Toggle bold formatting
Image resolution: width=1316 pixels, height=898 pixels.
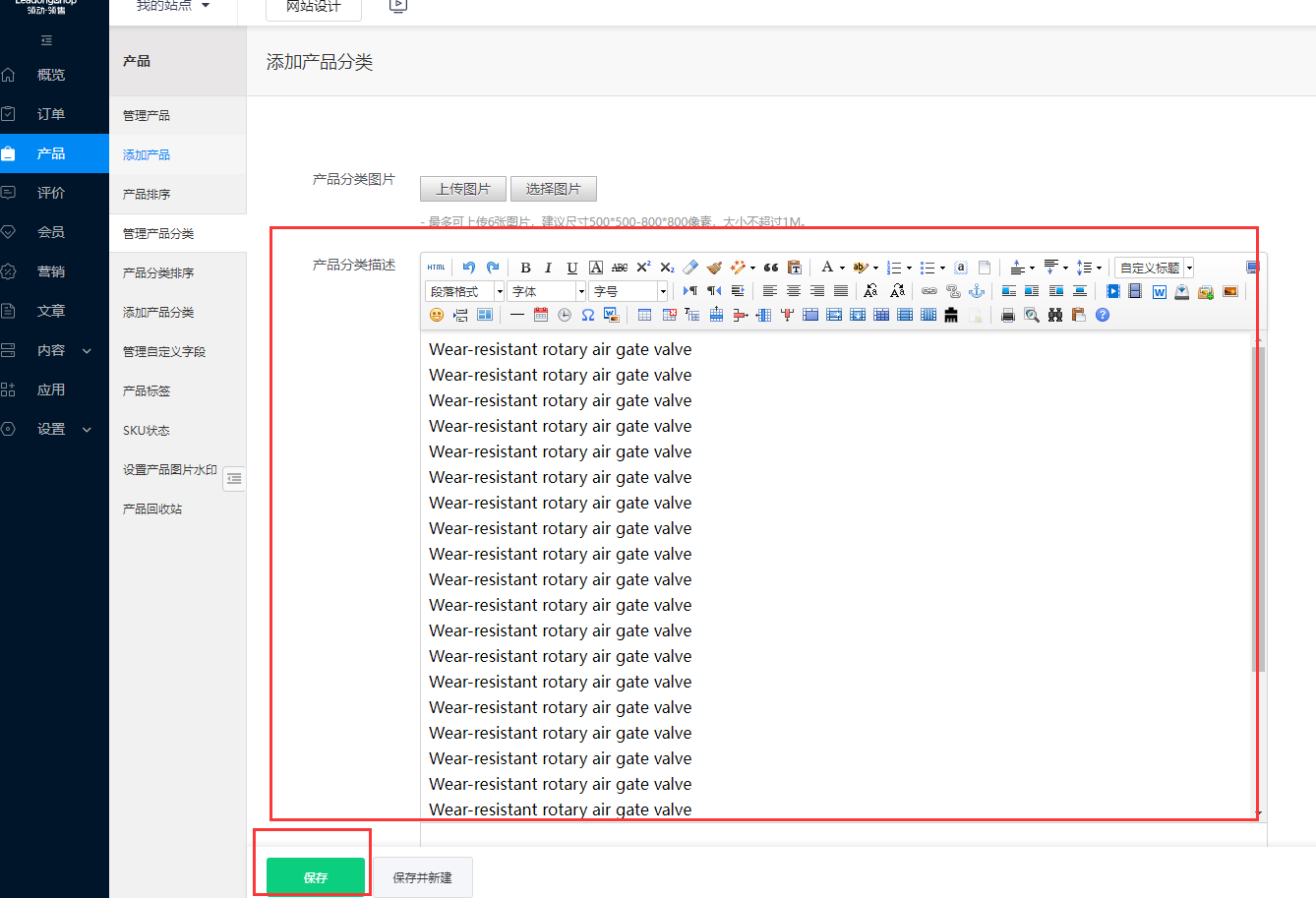point(525,268)
